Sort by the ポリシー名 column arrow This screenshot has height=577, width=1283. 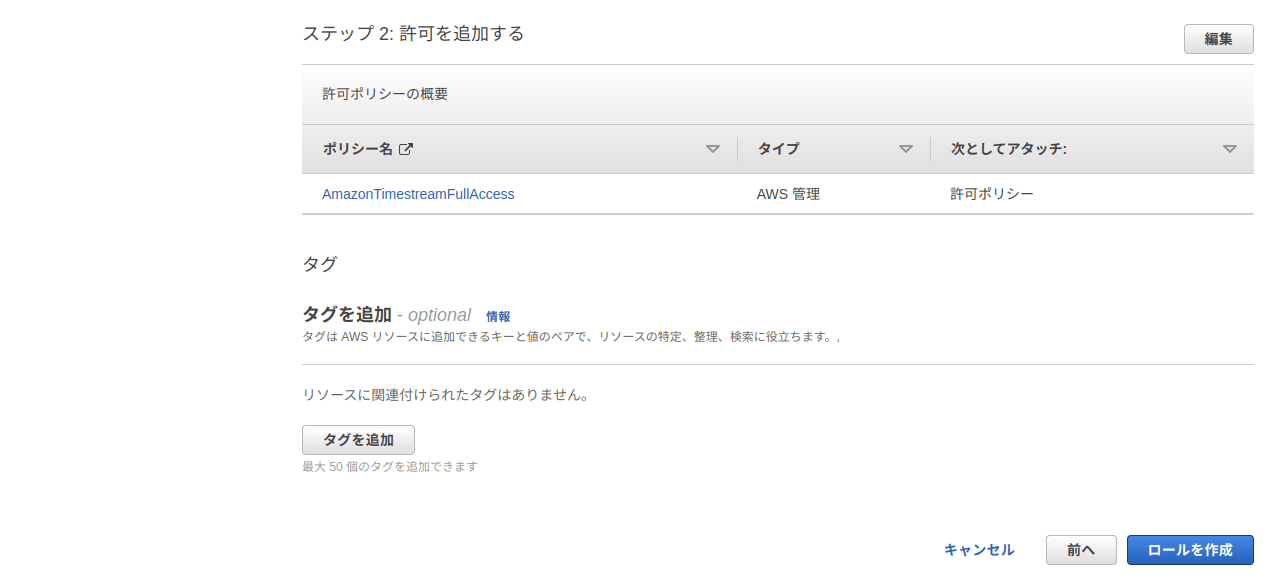click(712, 149)
